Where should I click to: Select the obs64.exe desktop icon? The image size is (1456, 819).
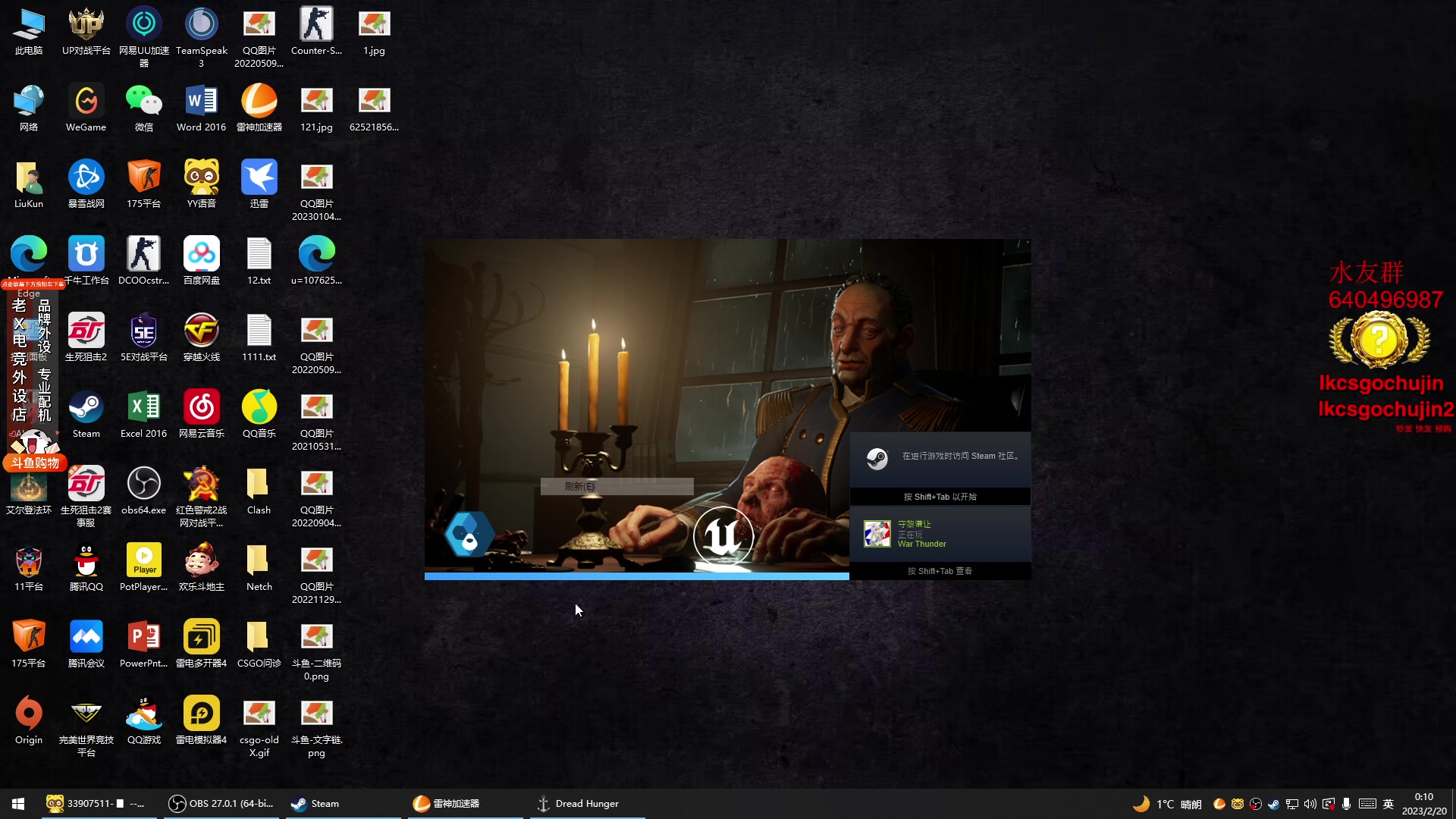pos(144,491)
